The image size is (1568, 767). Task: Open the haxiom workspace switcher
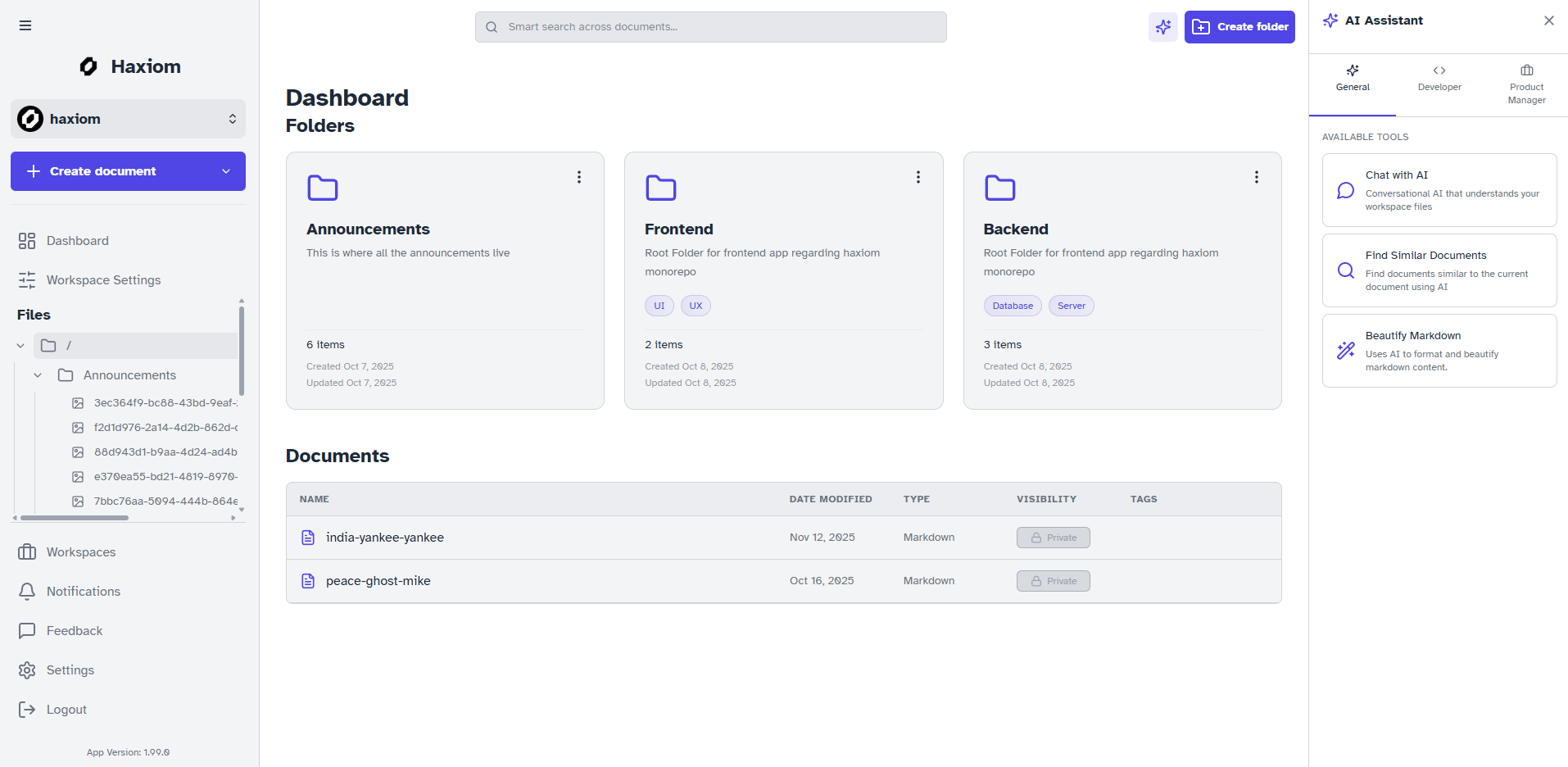click(x=232, y=119)
